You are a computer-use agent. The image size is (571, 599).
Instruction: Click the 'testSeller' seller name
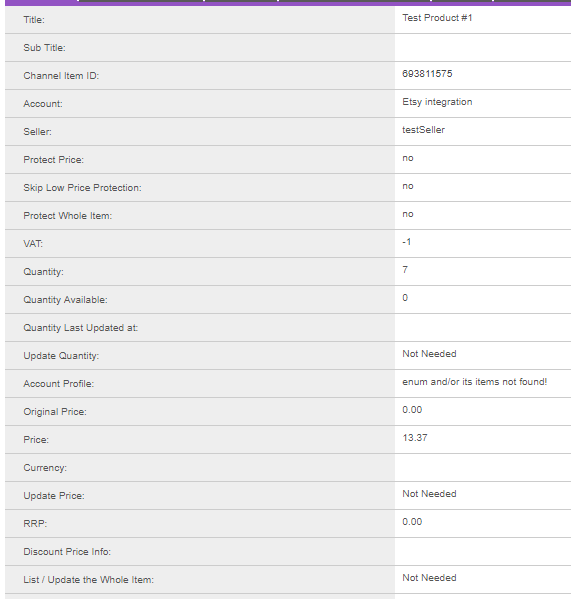point(423,130)
